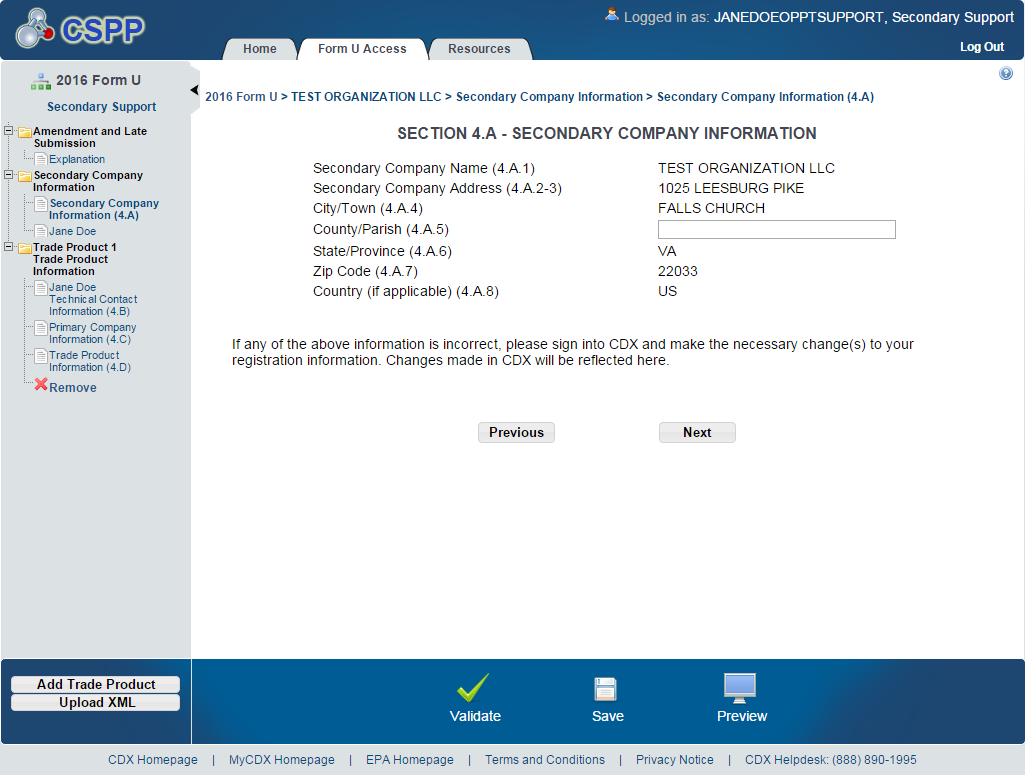
Task: Collapse the Trade Product 1 tree node
Action: point(9,247)
